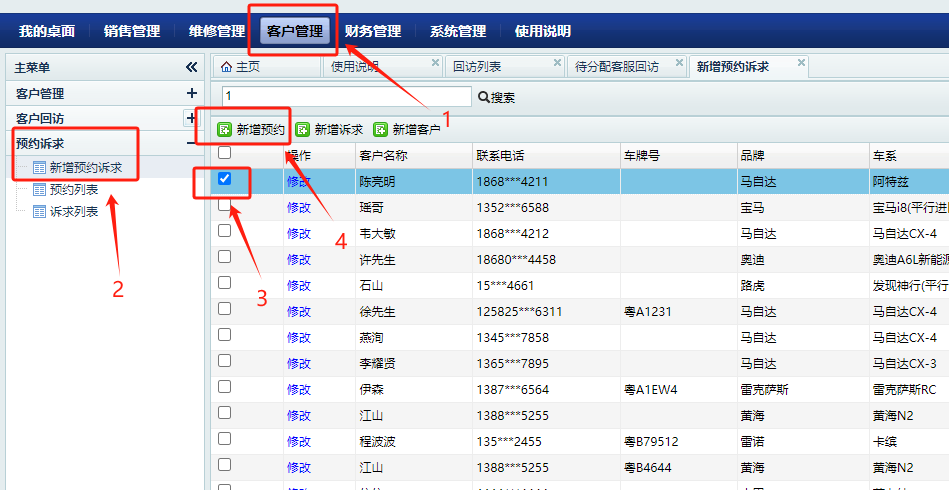949x490 pixels.
Task: Collapse sidebar with double-chevron icon
Action: tap(192, 67)
